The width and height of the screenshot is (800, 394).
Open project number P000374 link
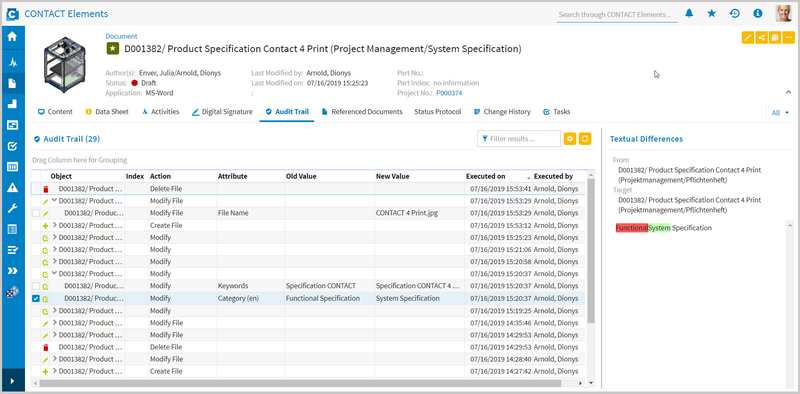coord(449,93)
